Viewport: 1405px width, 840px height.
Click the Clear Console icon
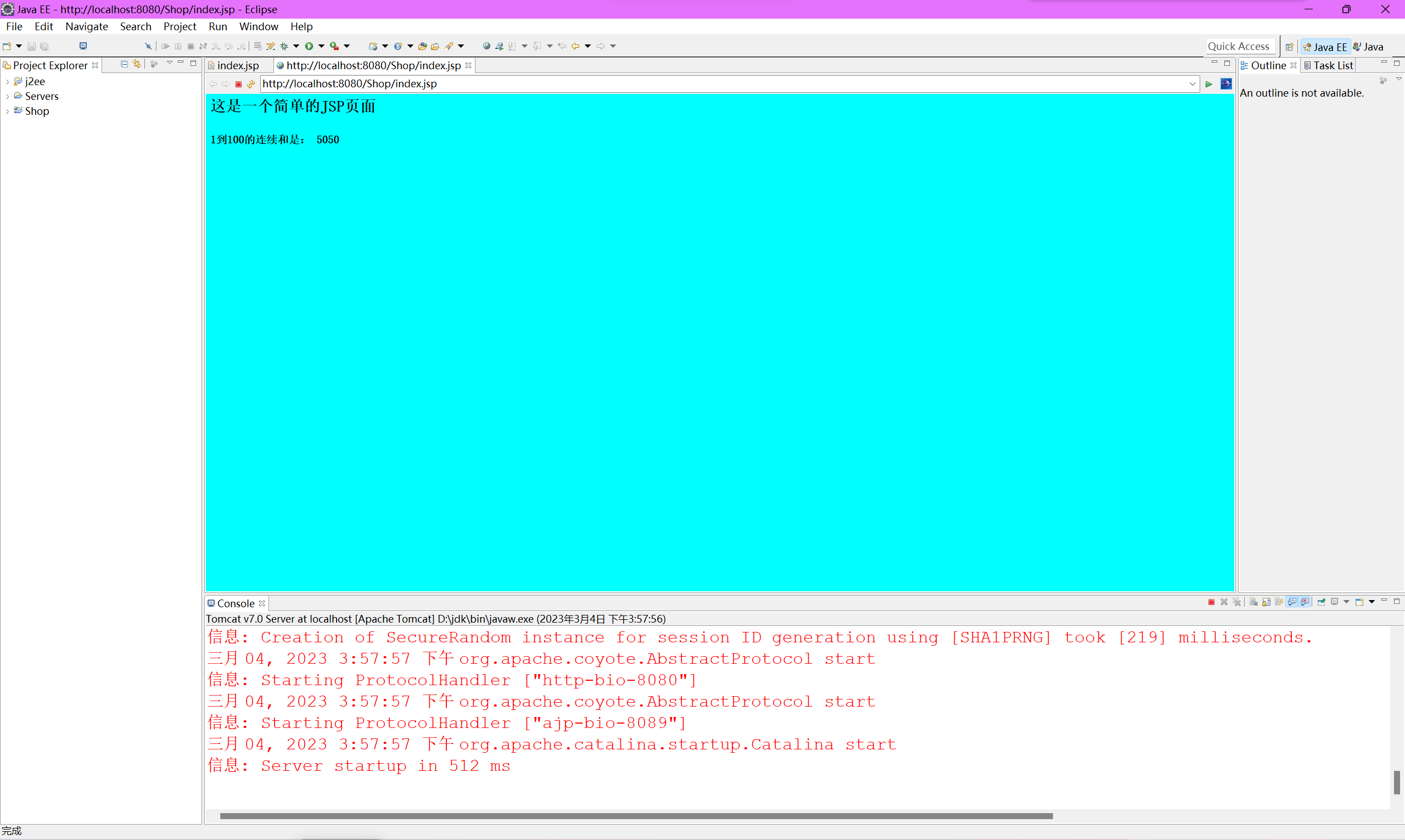(1254, 602)
